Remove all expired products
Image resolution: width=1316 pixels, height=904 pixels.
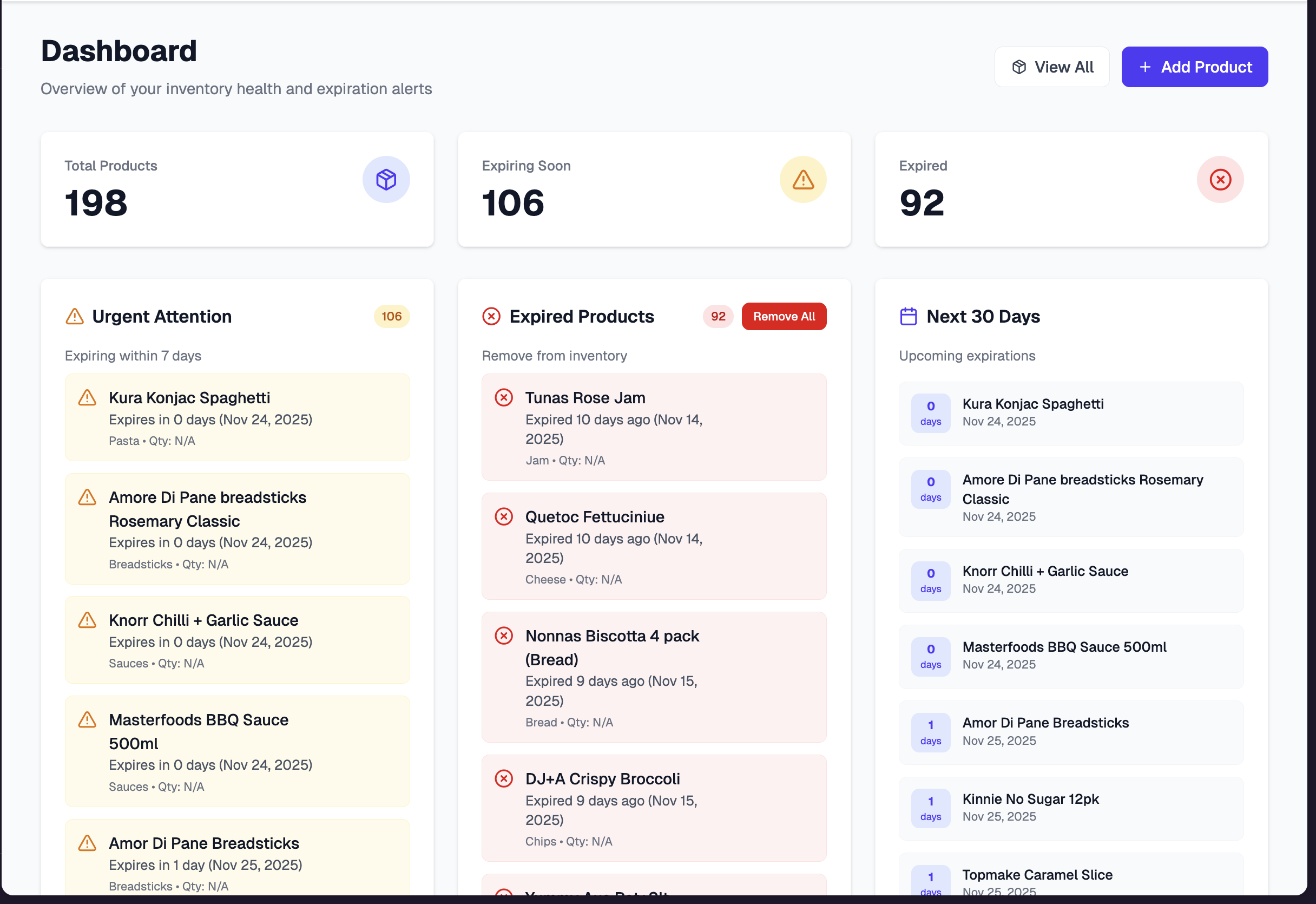tap(784, 316)
